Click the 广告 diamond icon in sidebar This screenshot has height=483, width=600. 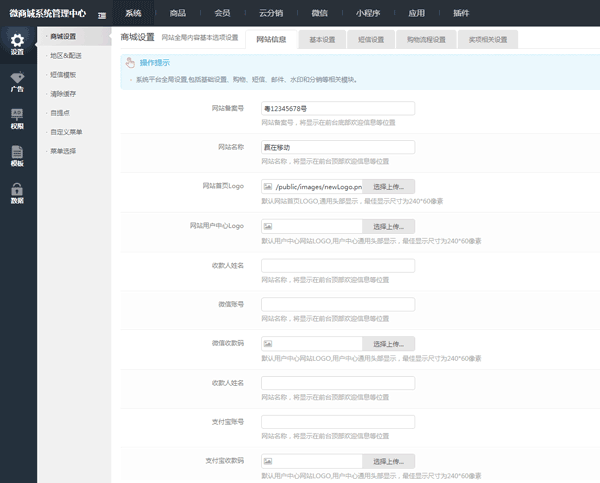(x=17, y=81)
